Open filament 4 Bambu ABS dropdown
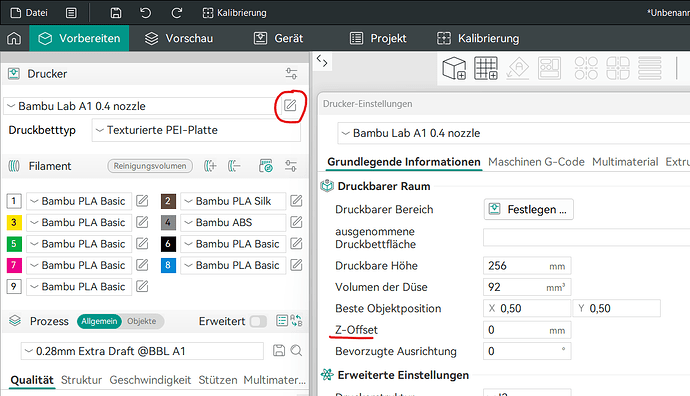Screen dimensions: 690x396 [x=233, y=222]
